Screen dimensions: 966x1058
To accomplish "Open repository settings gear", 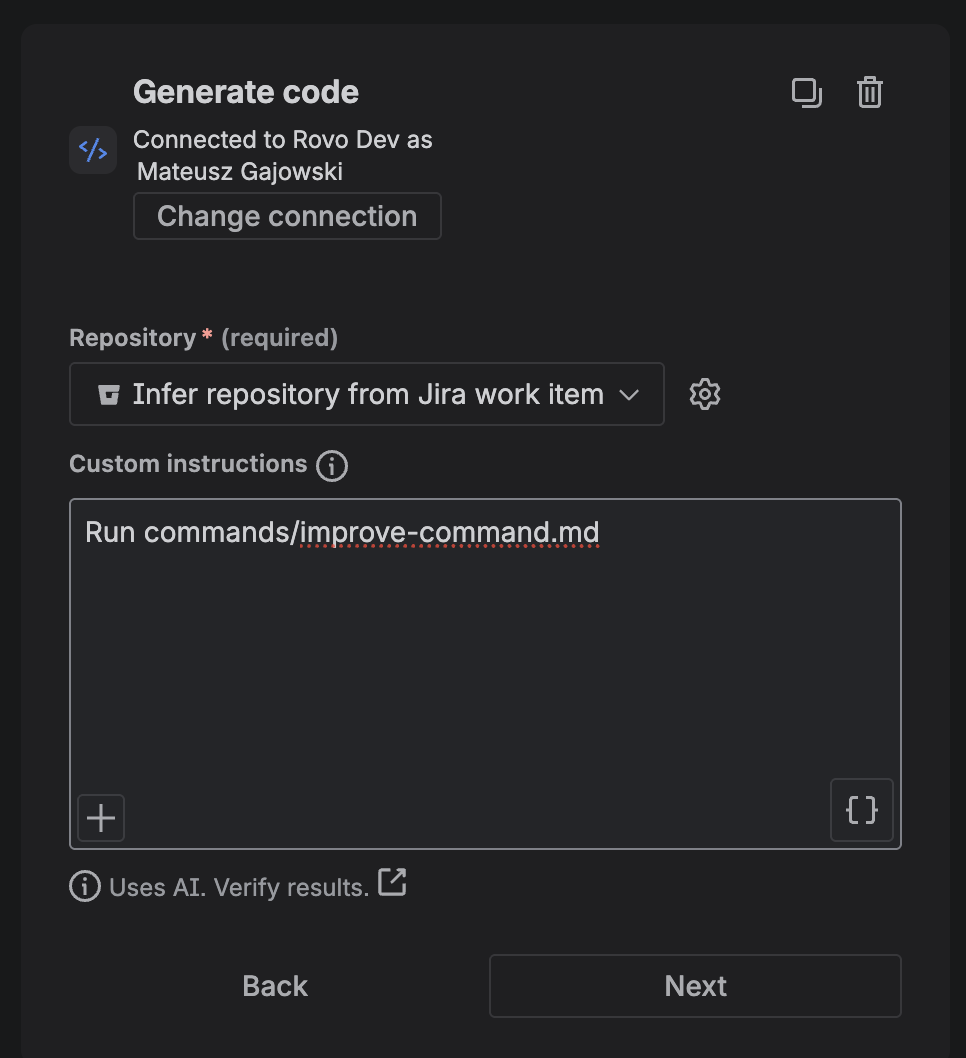I will [x=705, y=394].
